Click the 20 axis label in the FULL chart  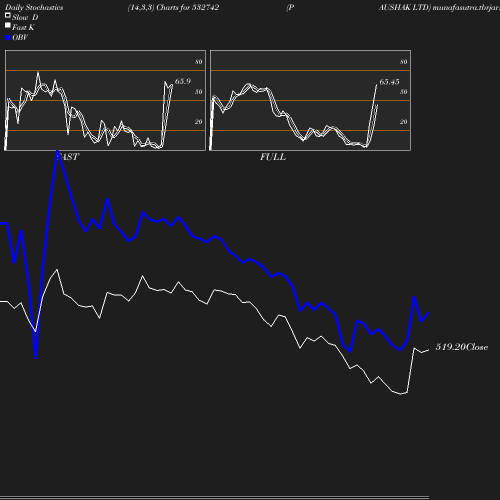pyautogui.click(x=404, y=122)
